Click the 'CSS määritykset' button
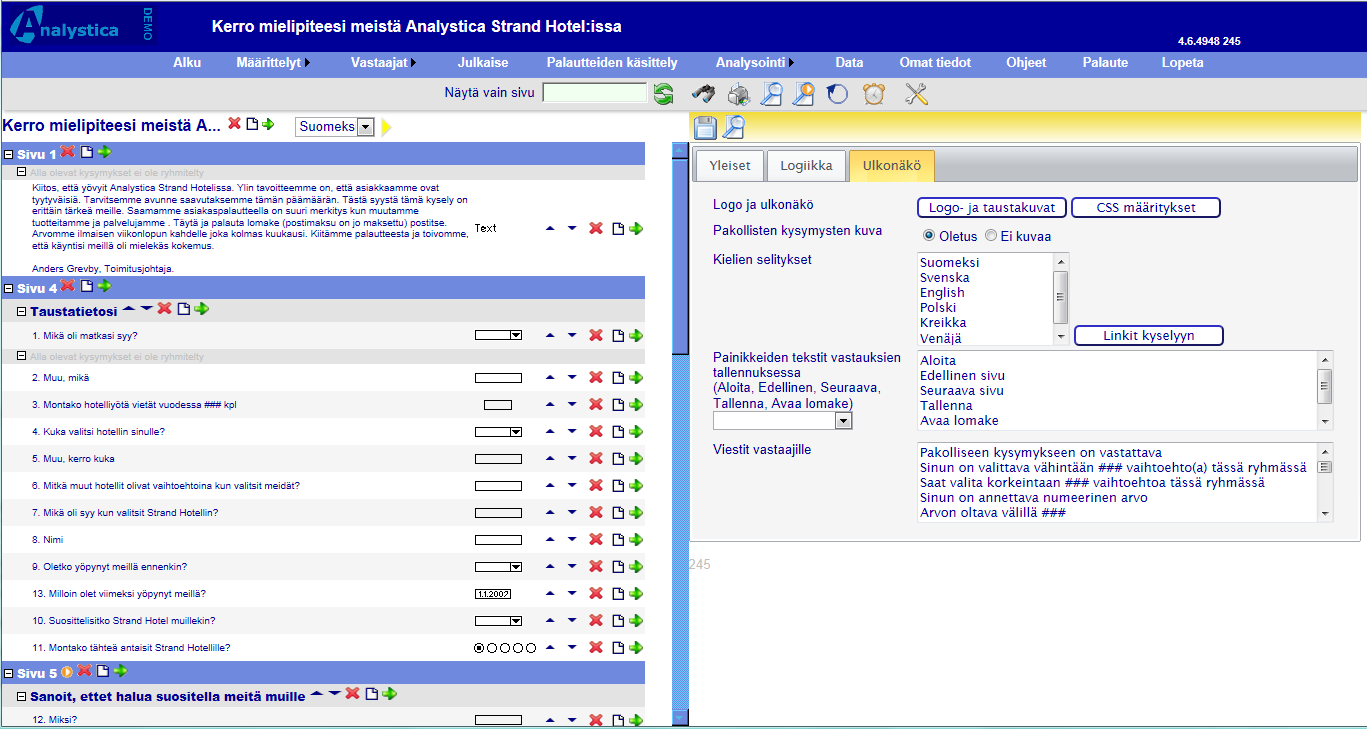Image resolution: width=1367 pixels, height=729 pixels. pyautogui.click(x=1146, y=208)
